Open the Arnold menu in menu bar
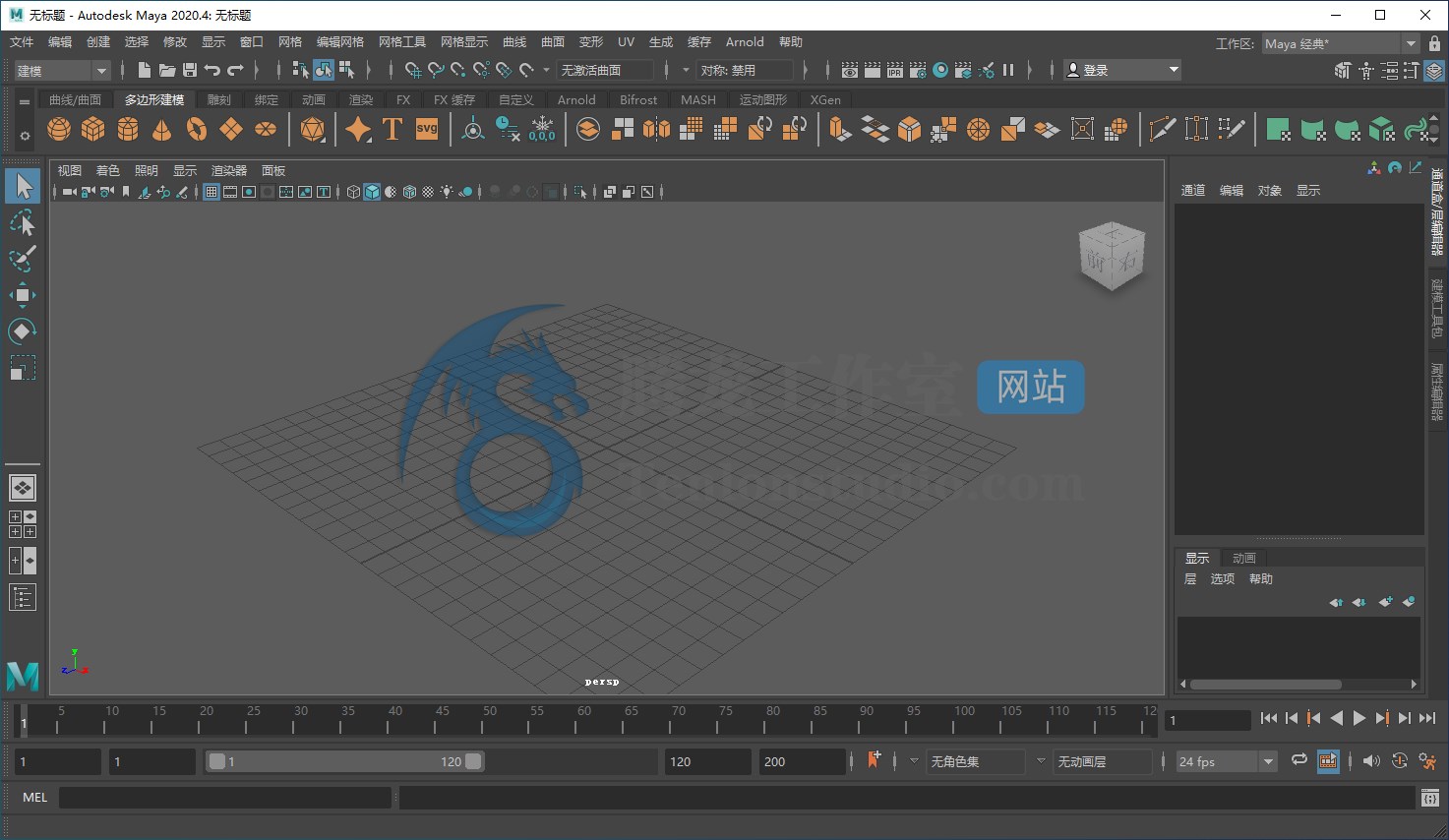The image size is (1449, 840). coord(745,42)
